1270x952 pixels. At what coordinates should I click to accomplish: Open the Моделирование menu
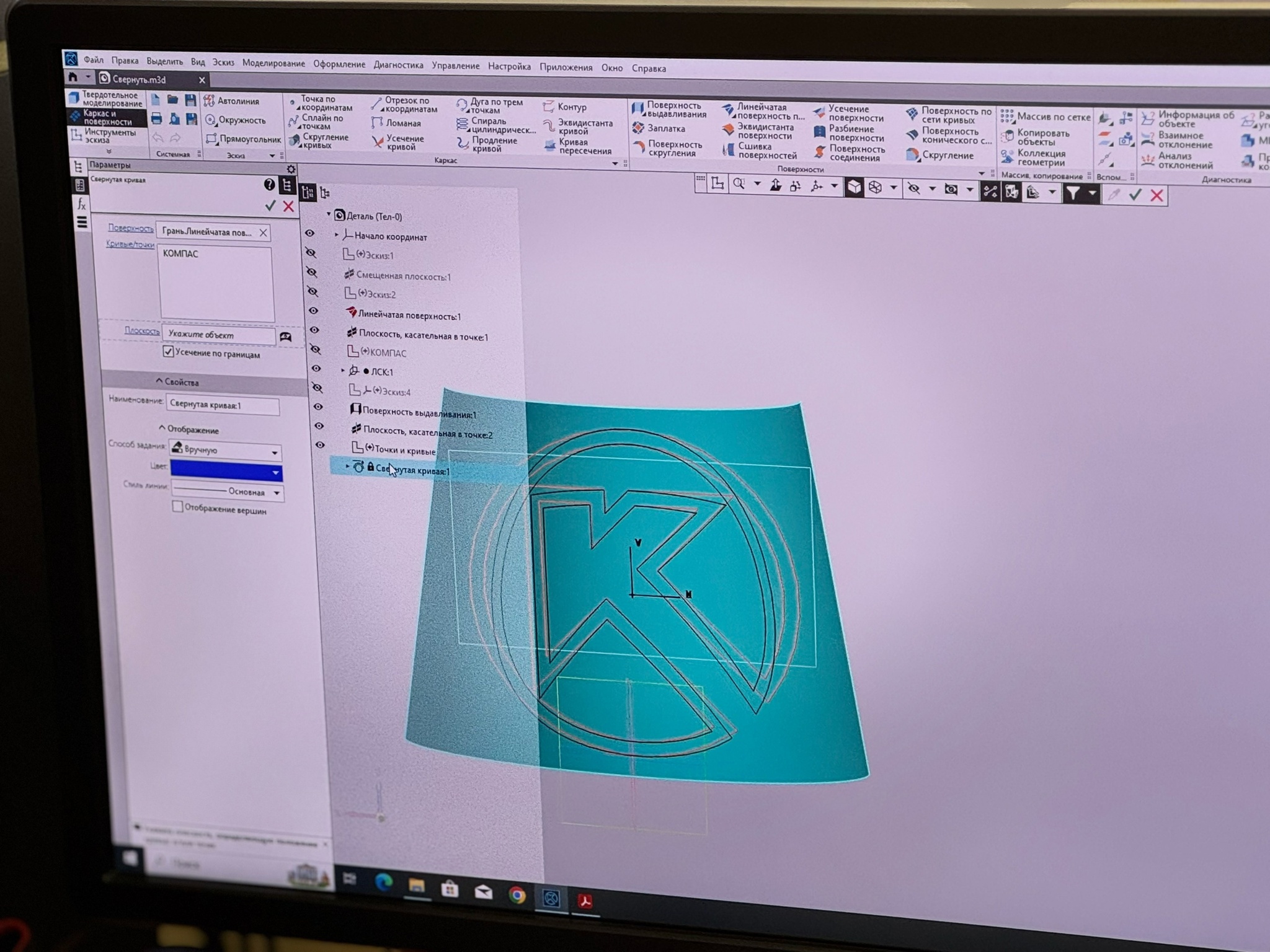click(x=273, y=63)
